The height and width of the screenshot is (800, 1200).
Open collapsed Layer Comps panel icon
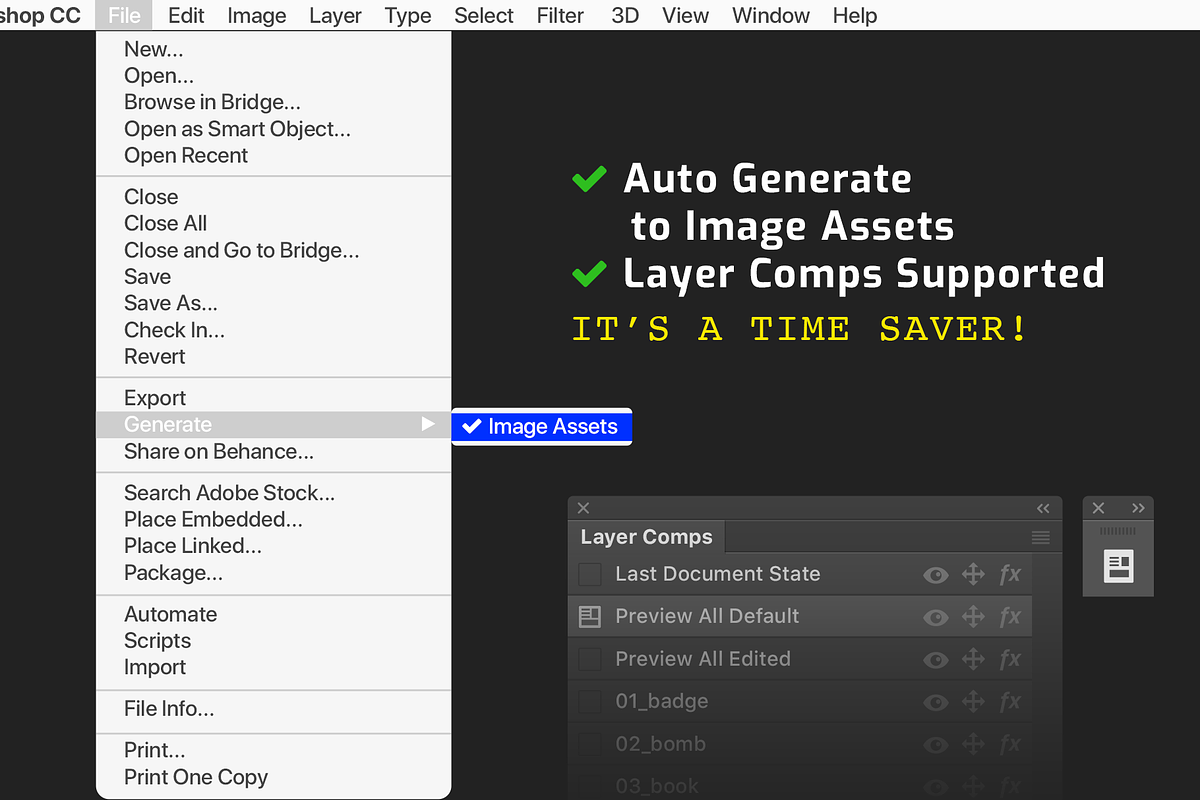(x=1118, y=566)
